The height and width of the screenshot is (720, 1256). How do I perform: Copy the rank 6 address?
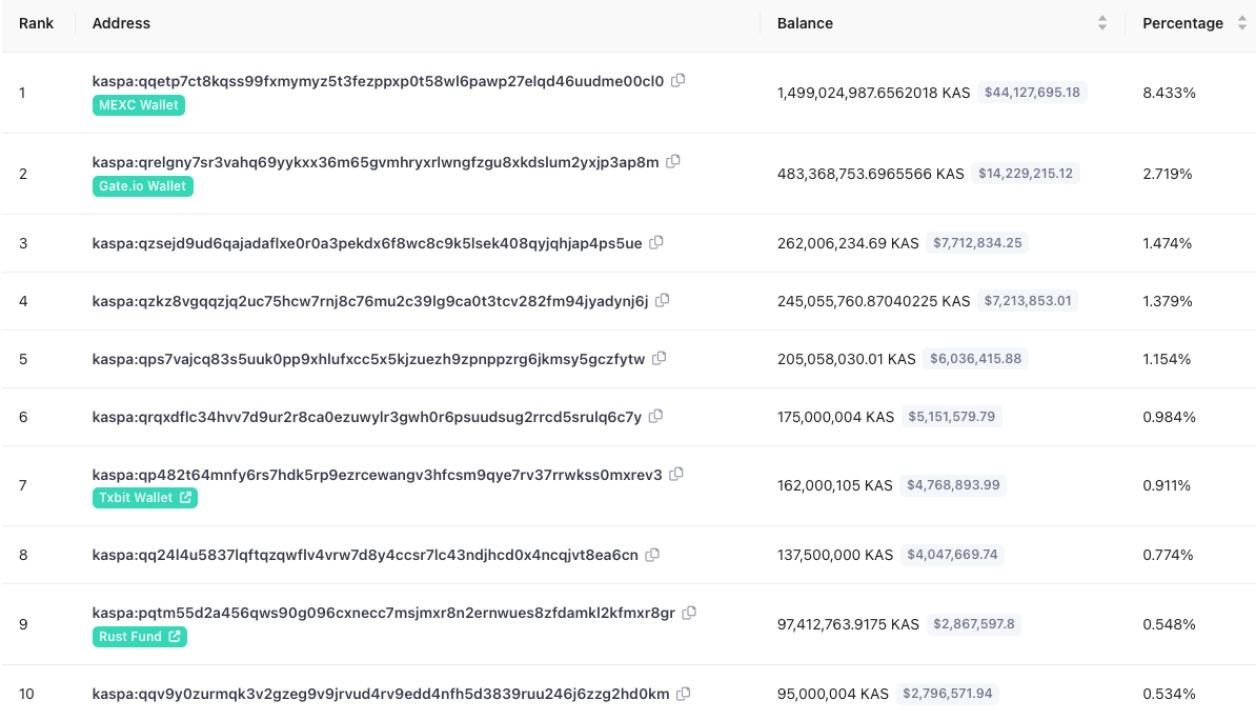(x=655, y=415)
